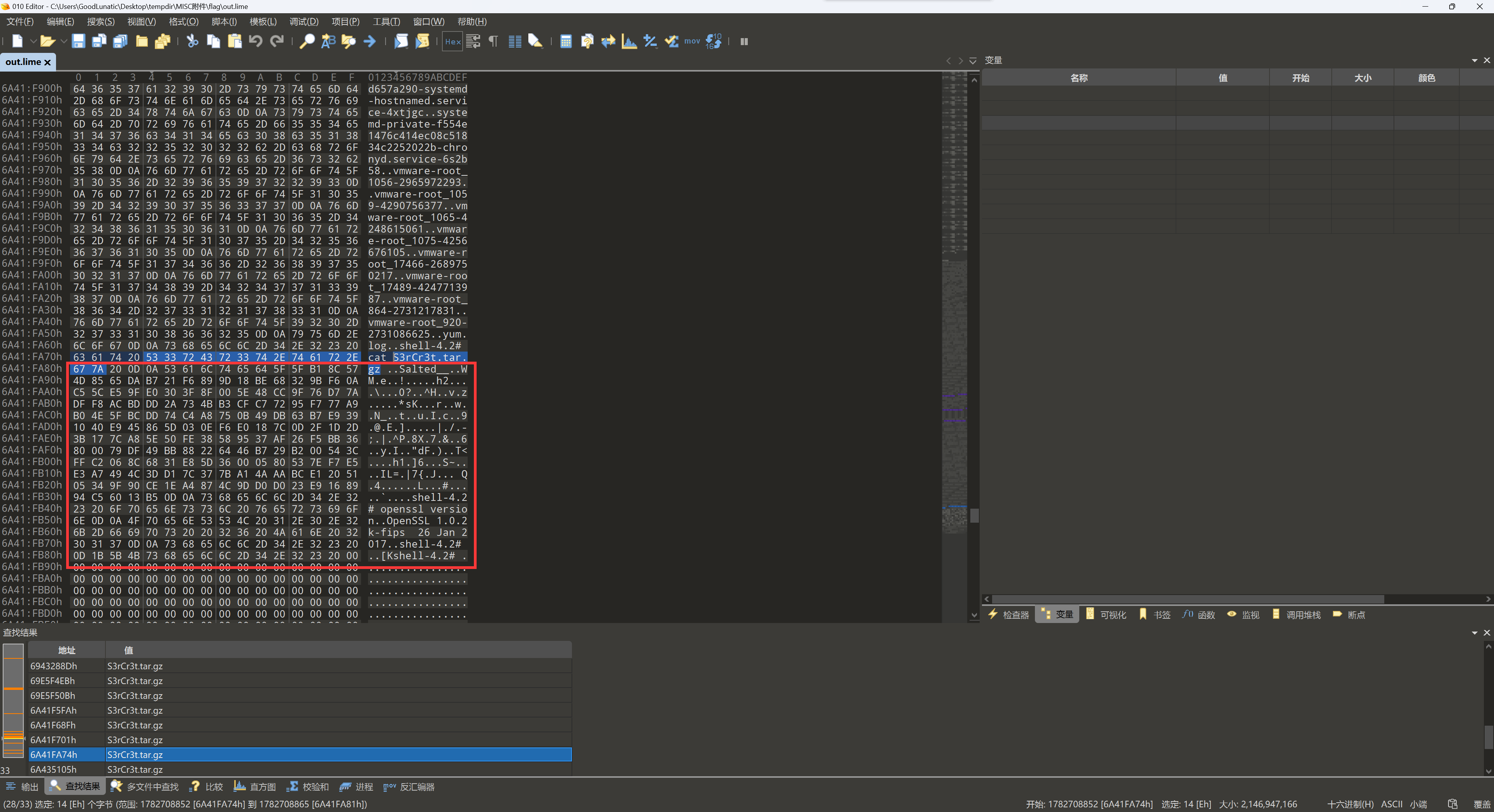Image resolution: width=1494 pixels, height=812 pixels.
Task: Click the Copy icon
Action: coord(214,41)
